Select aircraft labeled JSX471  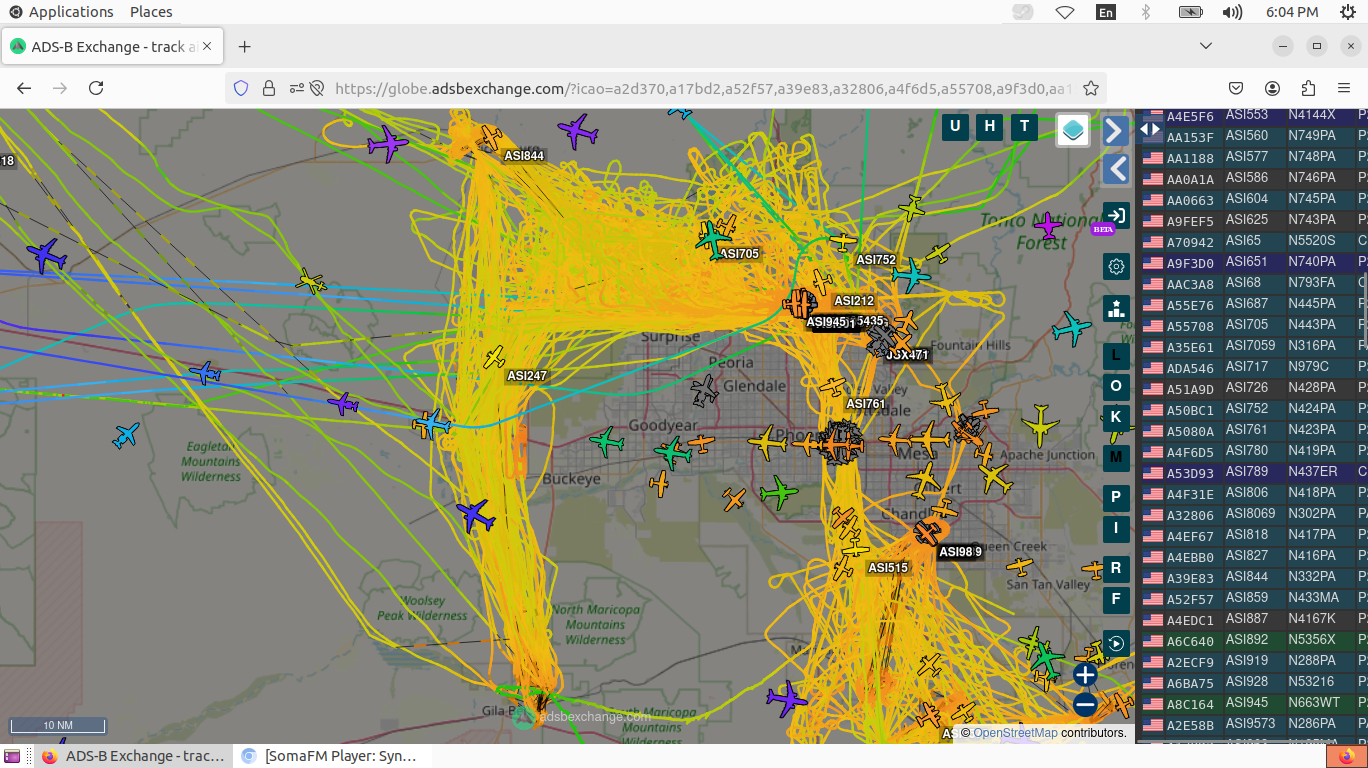tap(907, 355)
